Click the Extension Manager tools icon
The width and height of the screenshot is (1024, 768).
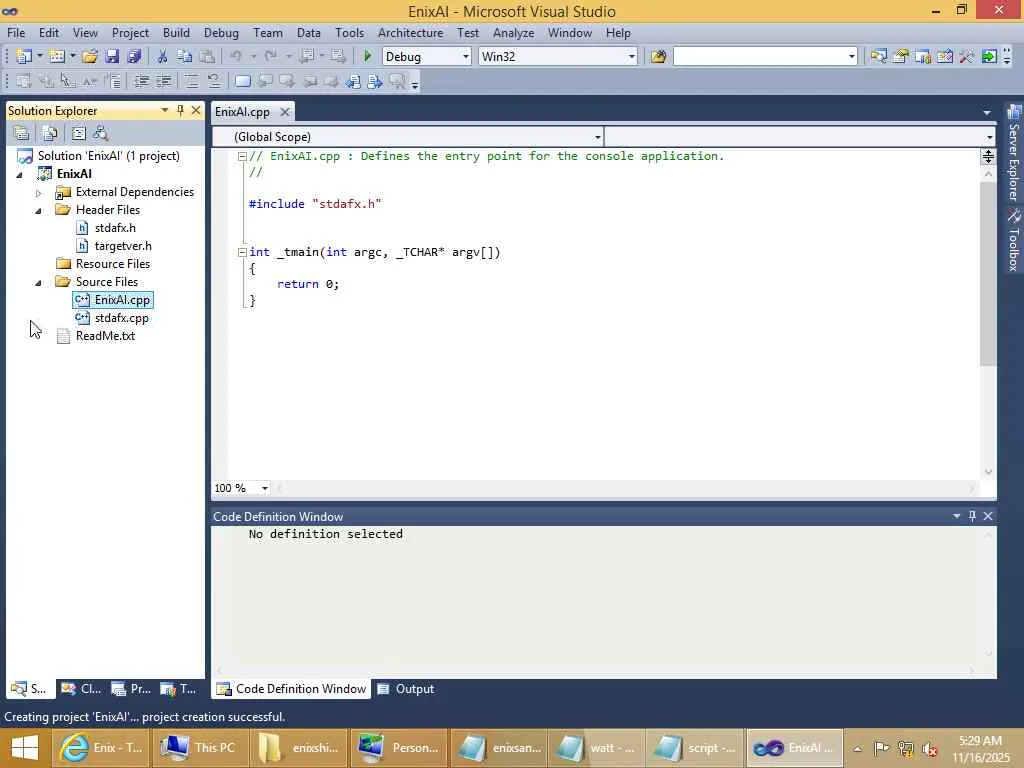point(967,57)
